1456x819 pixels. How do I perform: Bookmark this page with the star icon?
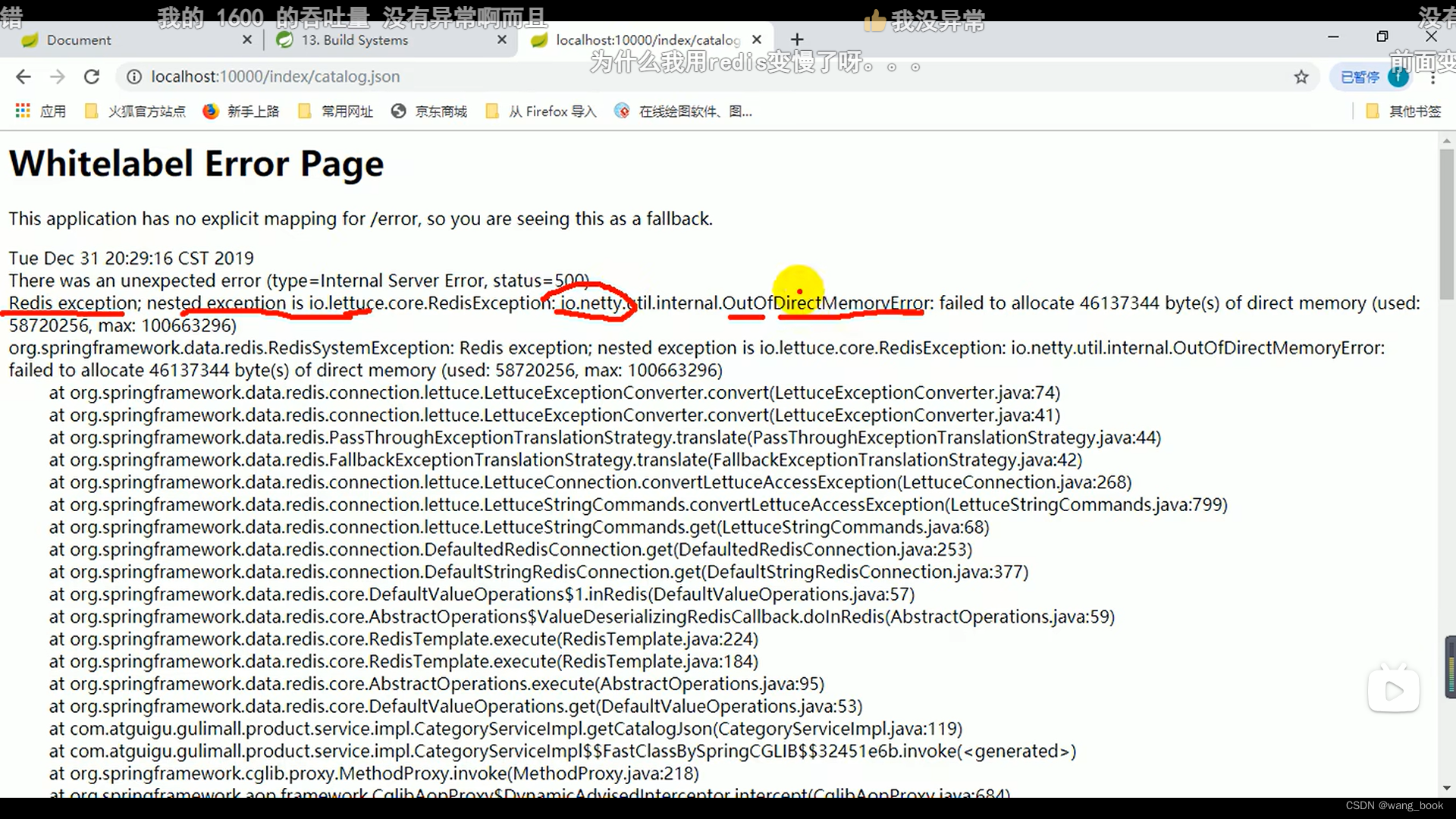pyautogui.click(x=1301, y=77)
